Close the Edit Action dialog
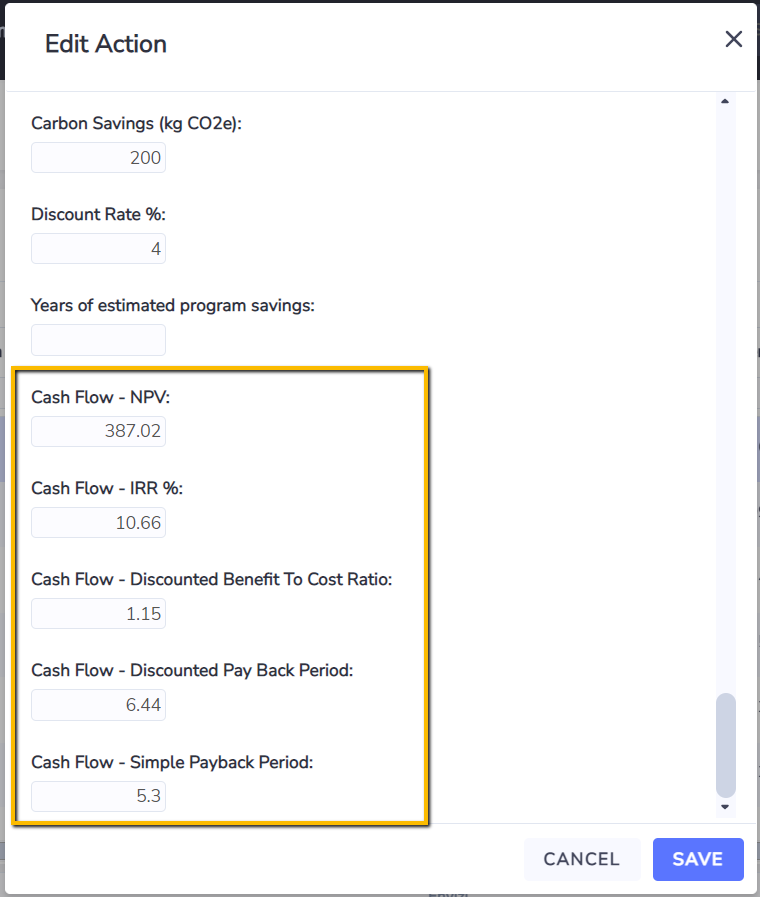Image resolution: width=760 pixels, height=897 pixels. pyautogui.click(x=733, y=39)
